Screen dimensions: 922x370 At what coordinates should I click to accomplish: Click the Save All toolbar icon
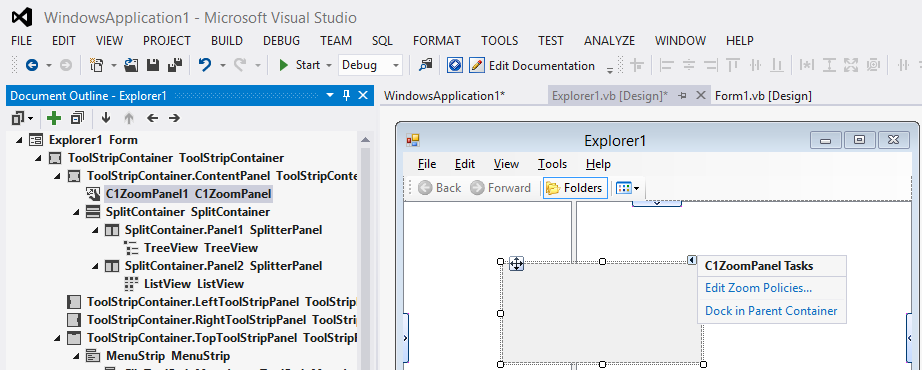pos(175,65)
